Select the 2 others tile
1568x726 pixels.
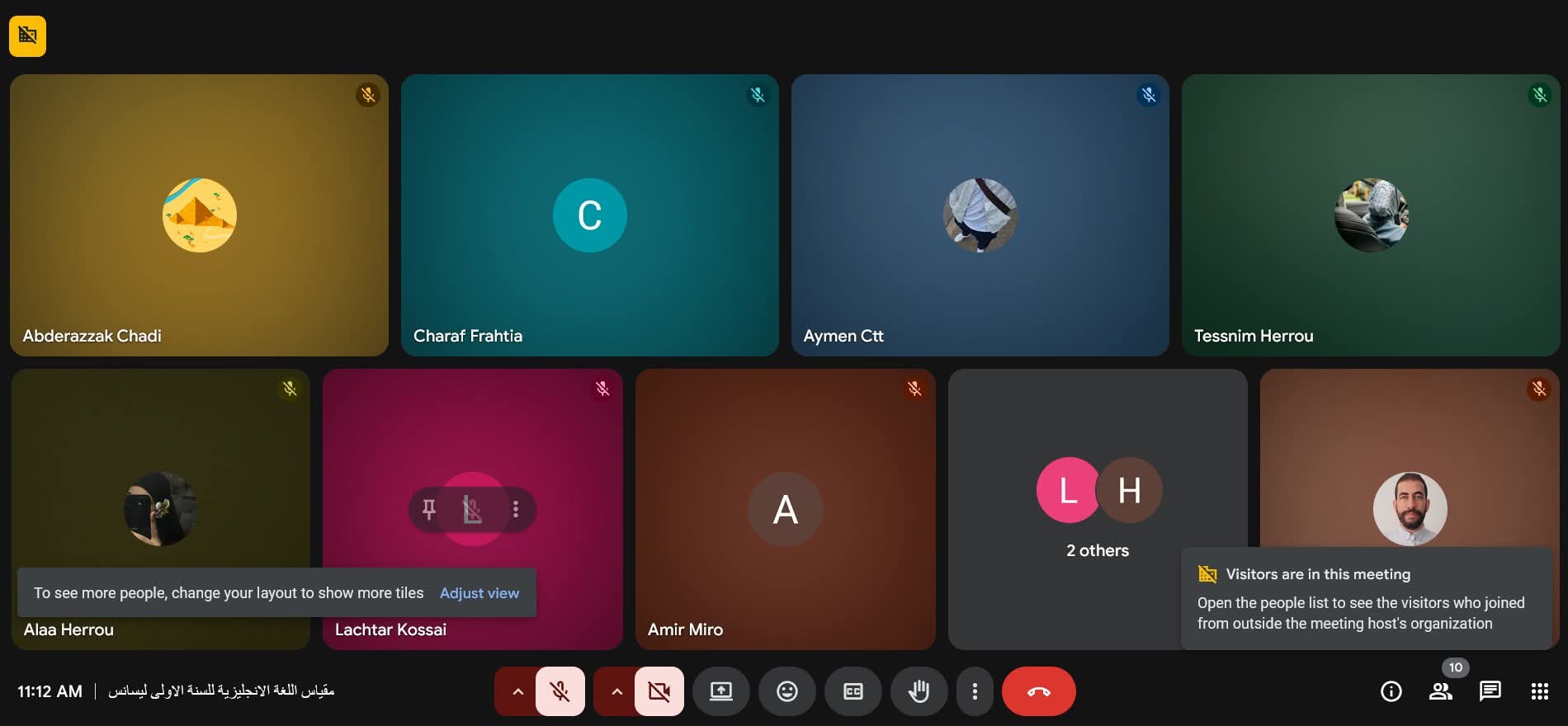click(1097, 503)
